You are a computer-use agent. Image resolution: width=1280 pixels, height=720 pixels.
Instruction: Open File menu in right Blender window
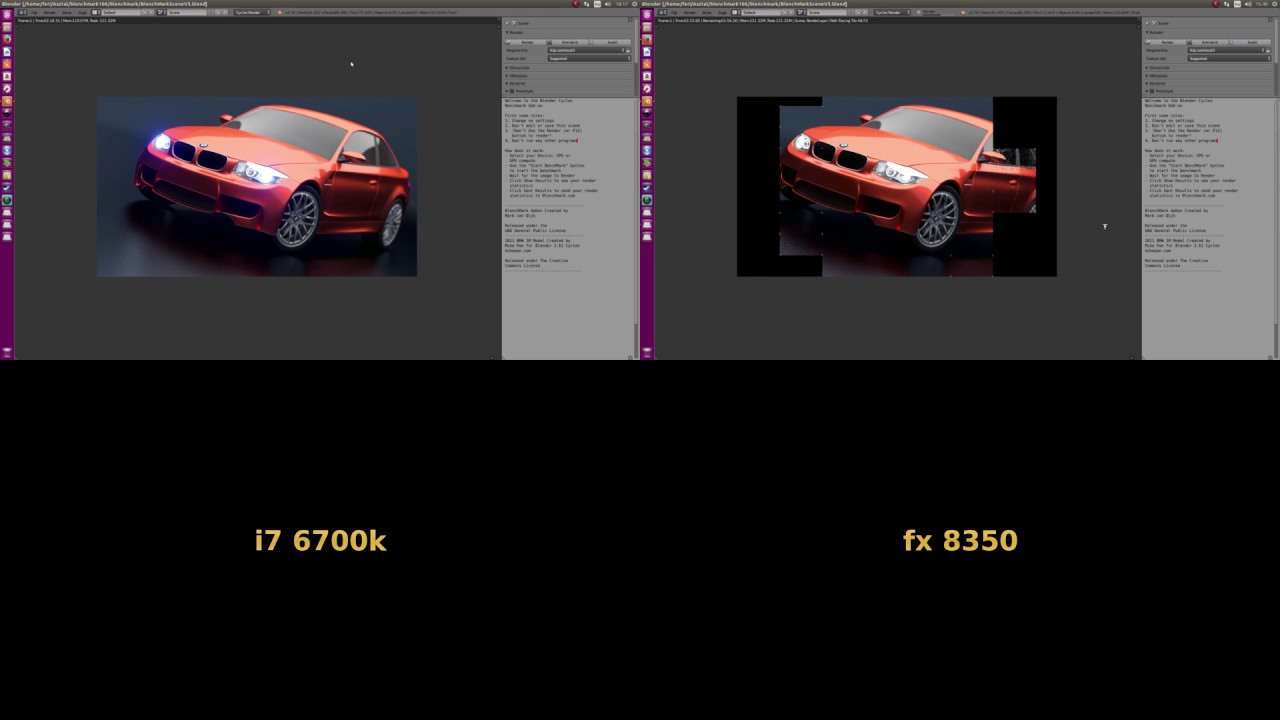pos(674,12)
